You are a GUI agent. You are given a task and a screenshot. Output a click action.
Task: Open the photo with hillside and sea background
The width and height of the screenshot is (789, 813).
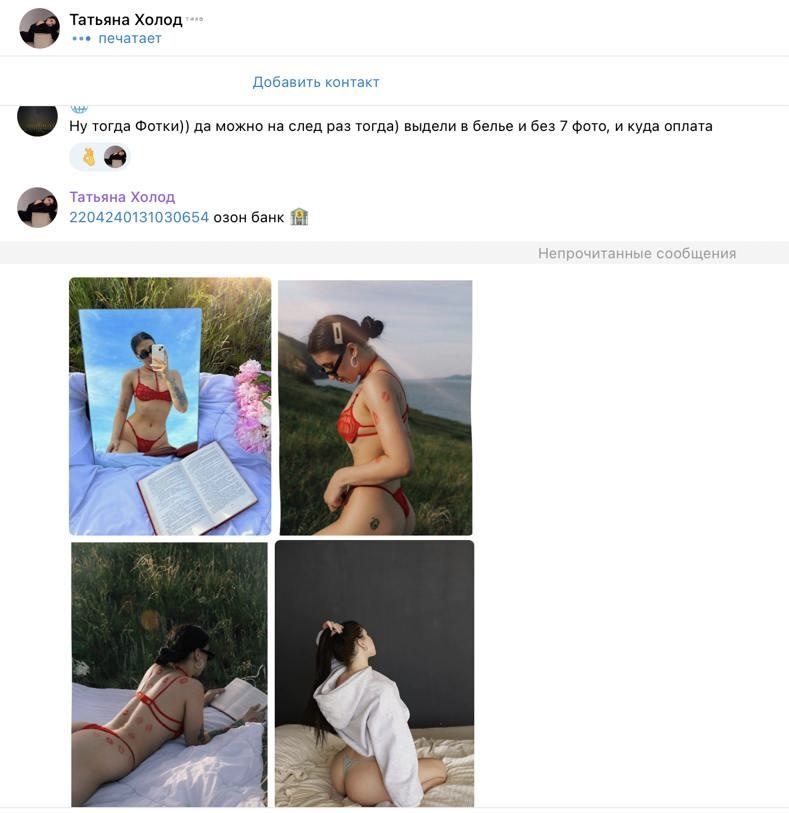coord(375,408)
